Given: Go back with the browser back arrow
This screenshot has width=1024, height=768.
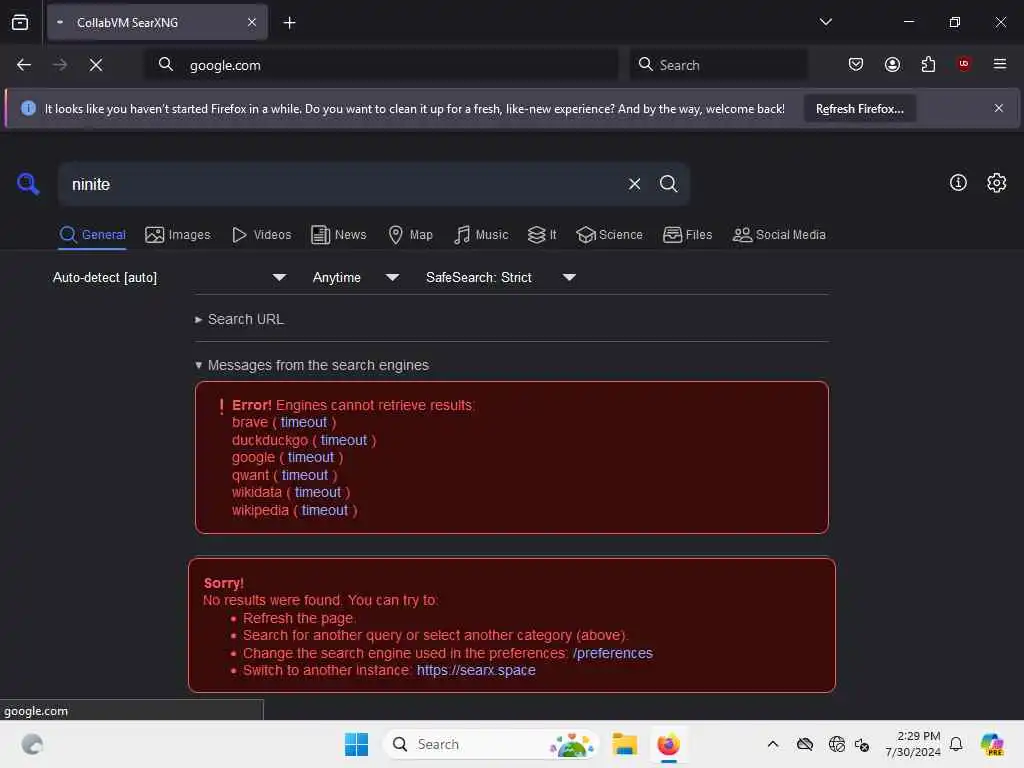Looking at the screenshot, I should (24, 65).
